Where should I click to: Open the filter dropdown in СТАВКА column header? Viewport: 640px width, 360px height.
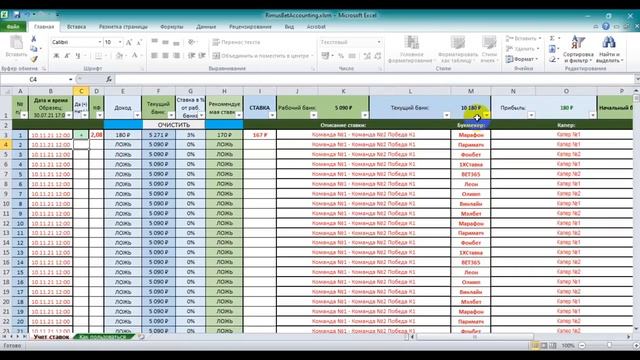272,116
